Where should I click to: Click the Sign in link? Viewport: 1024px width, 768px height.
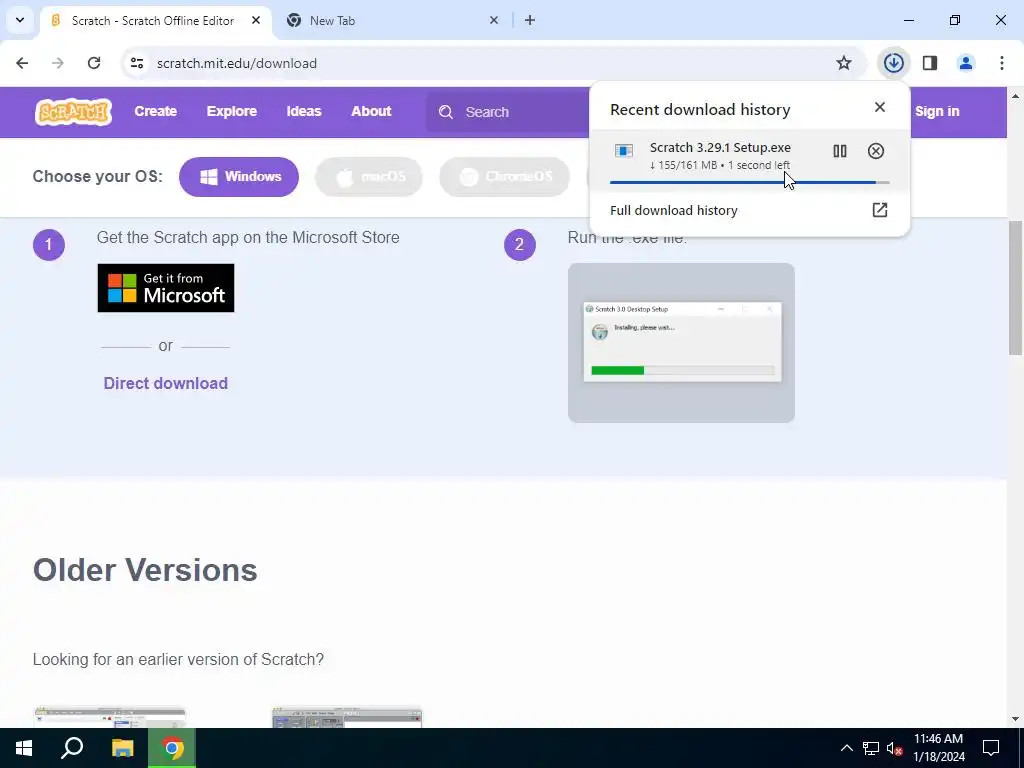(936, 111)
